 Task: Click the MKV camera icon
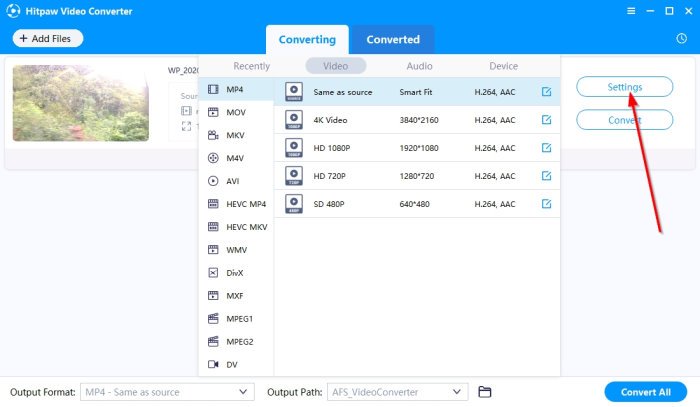pos(213,135)
